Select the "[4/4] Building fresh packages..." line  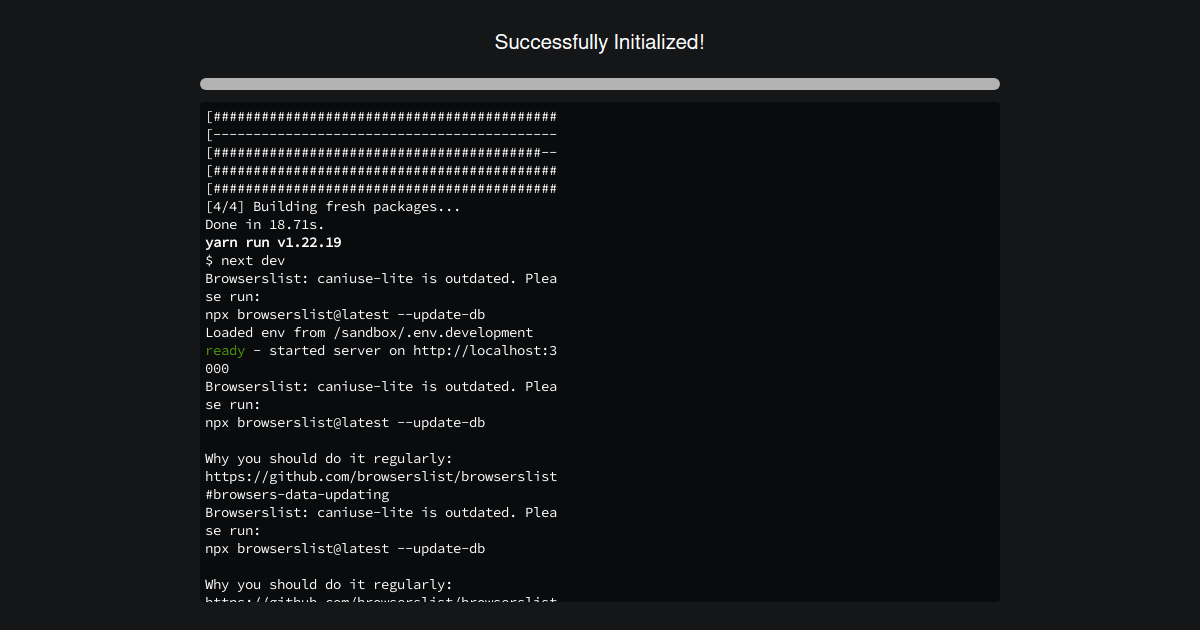(x=333, y=206)
